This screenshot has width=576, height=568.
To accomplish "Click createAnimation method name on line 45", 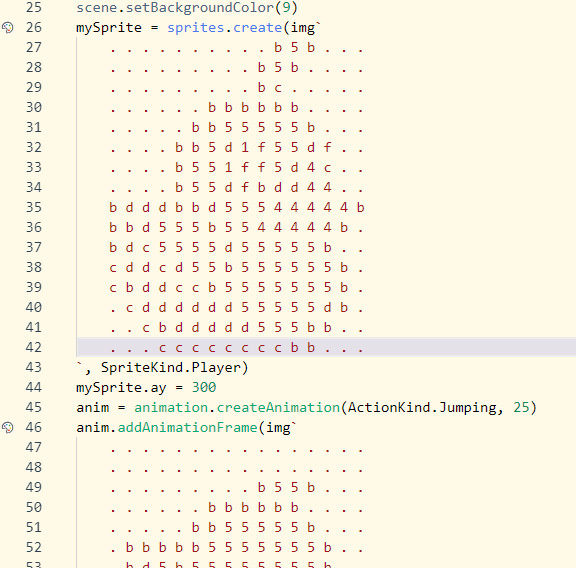I will click(x=278, y=407).
